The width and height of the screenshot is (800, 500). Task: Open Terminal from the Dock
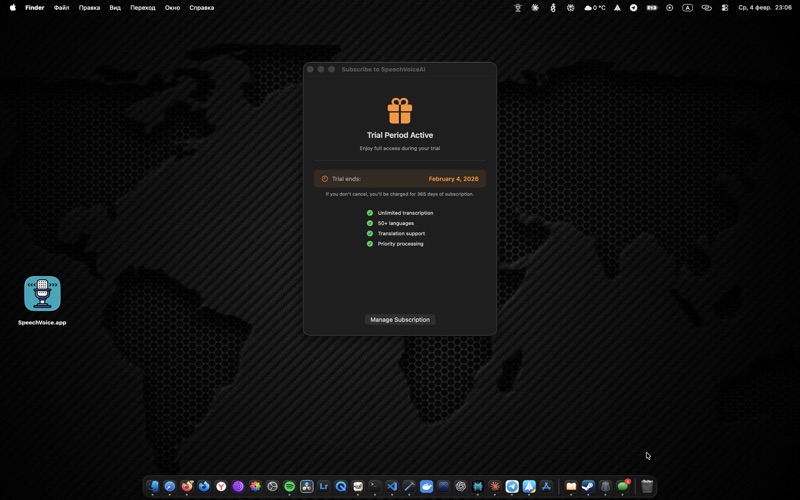[375, 486]
